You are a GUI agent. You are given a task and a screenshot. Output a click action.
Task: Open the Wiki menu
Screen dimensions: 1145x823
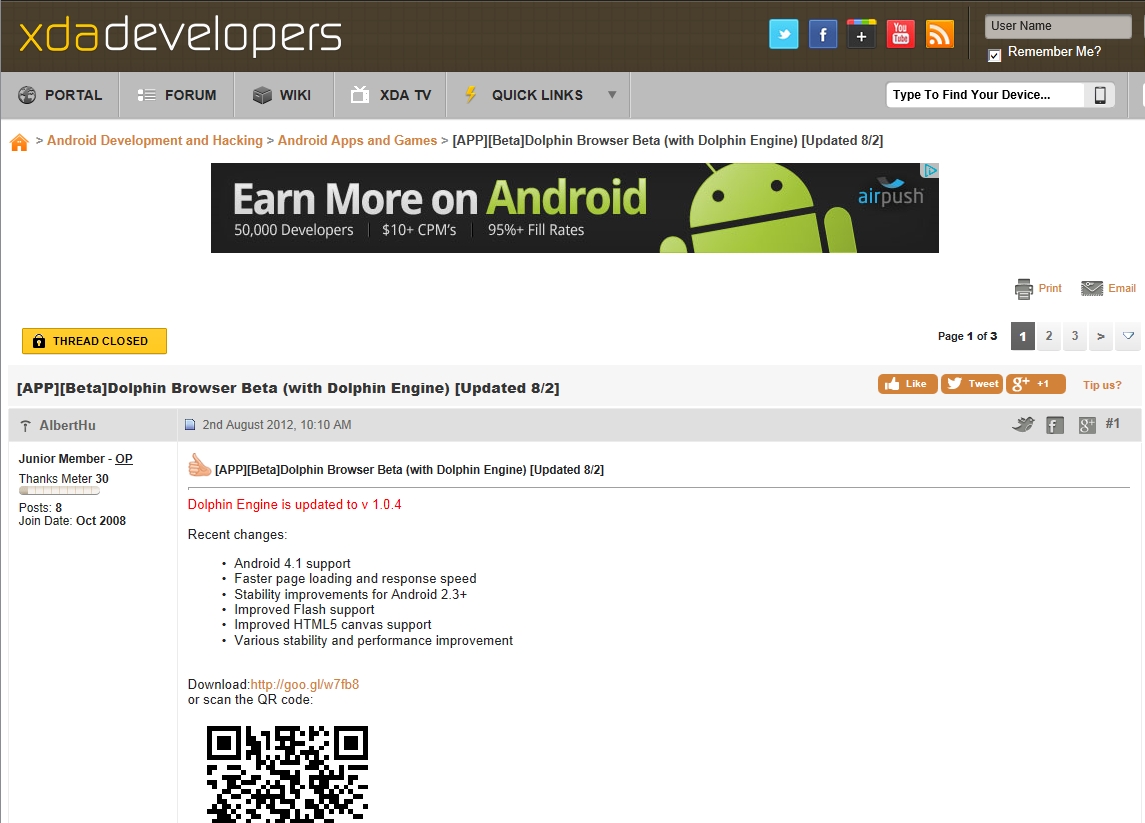283,95
